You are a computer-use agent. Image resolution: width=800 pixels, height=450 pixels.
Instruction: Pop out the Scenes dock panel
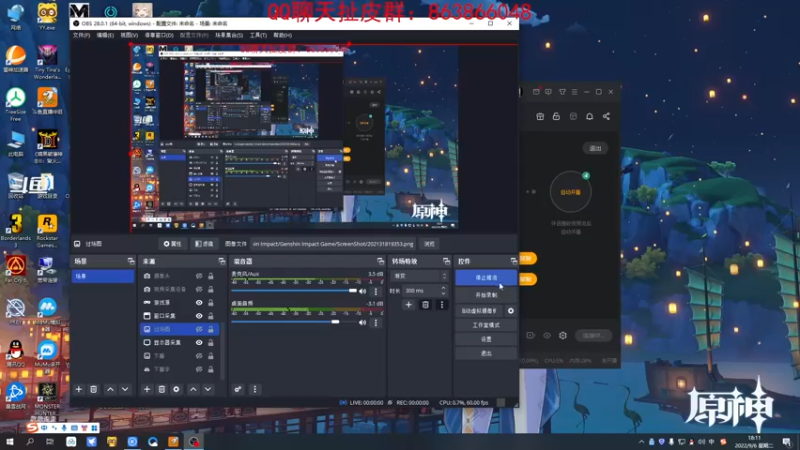click(x=131, y=261)
